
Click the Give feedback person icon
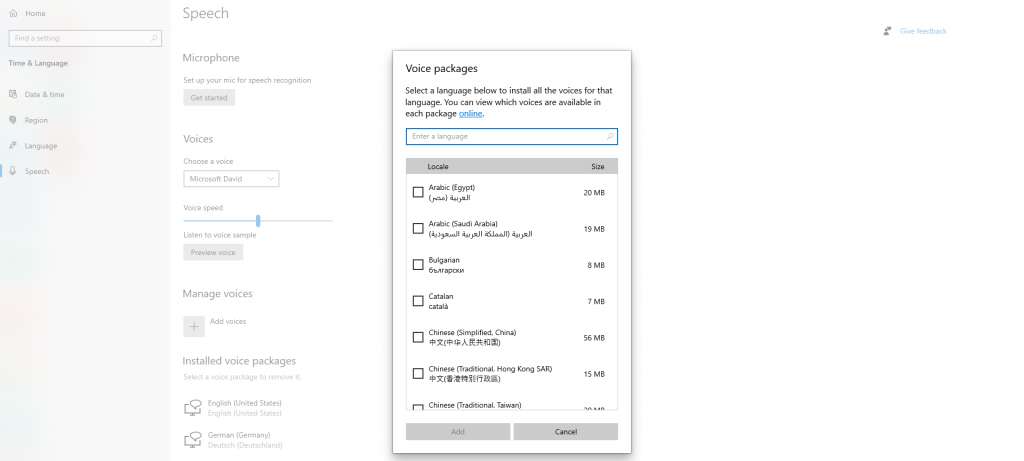[x=887, y=31]
